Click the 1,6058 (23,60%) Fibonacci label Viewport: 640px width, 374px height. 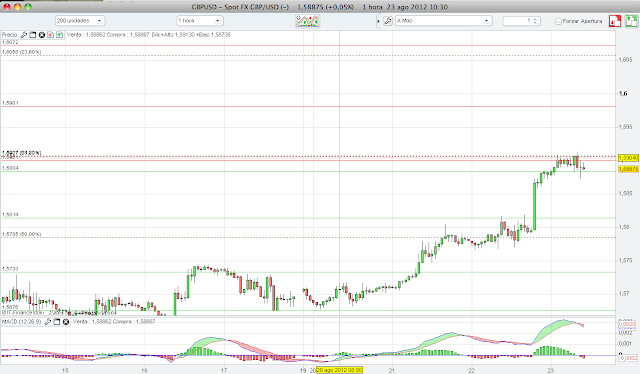tap(22, 52)
